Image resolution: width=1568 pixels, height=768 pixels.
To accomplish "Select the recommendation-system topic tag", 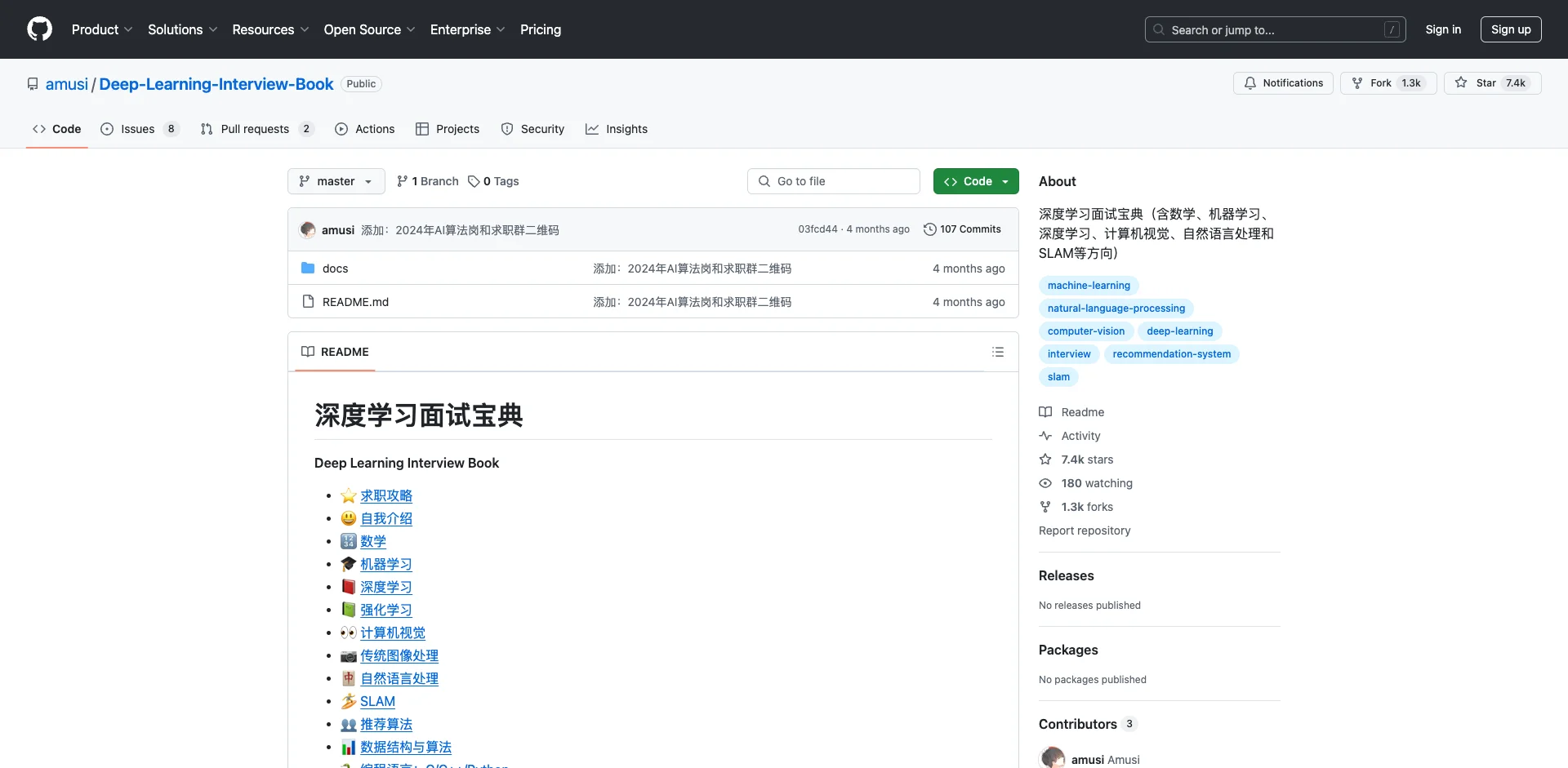I will [1172, 354].
